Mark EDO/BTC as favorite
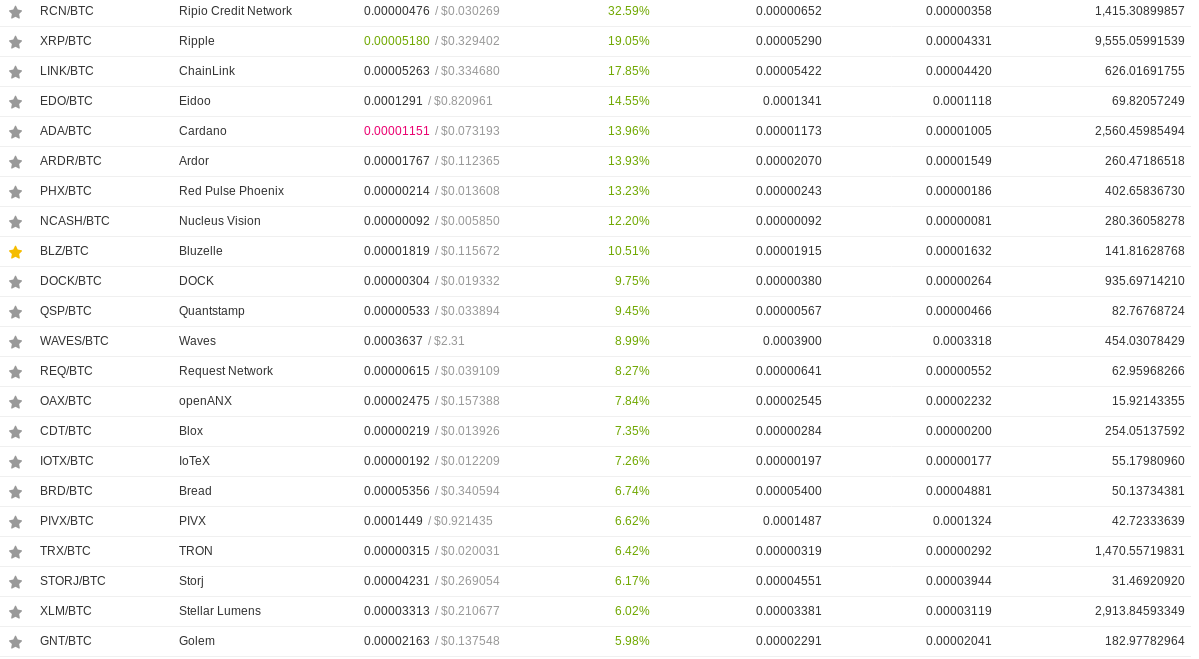 click(15, 102)
